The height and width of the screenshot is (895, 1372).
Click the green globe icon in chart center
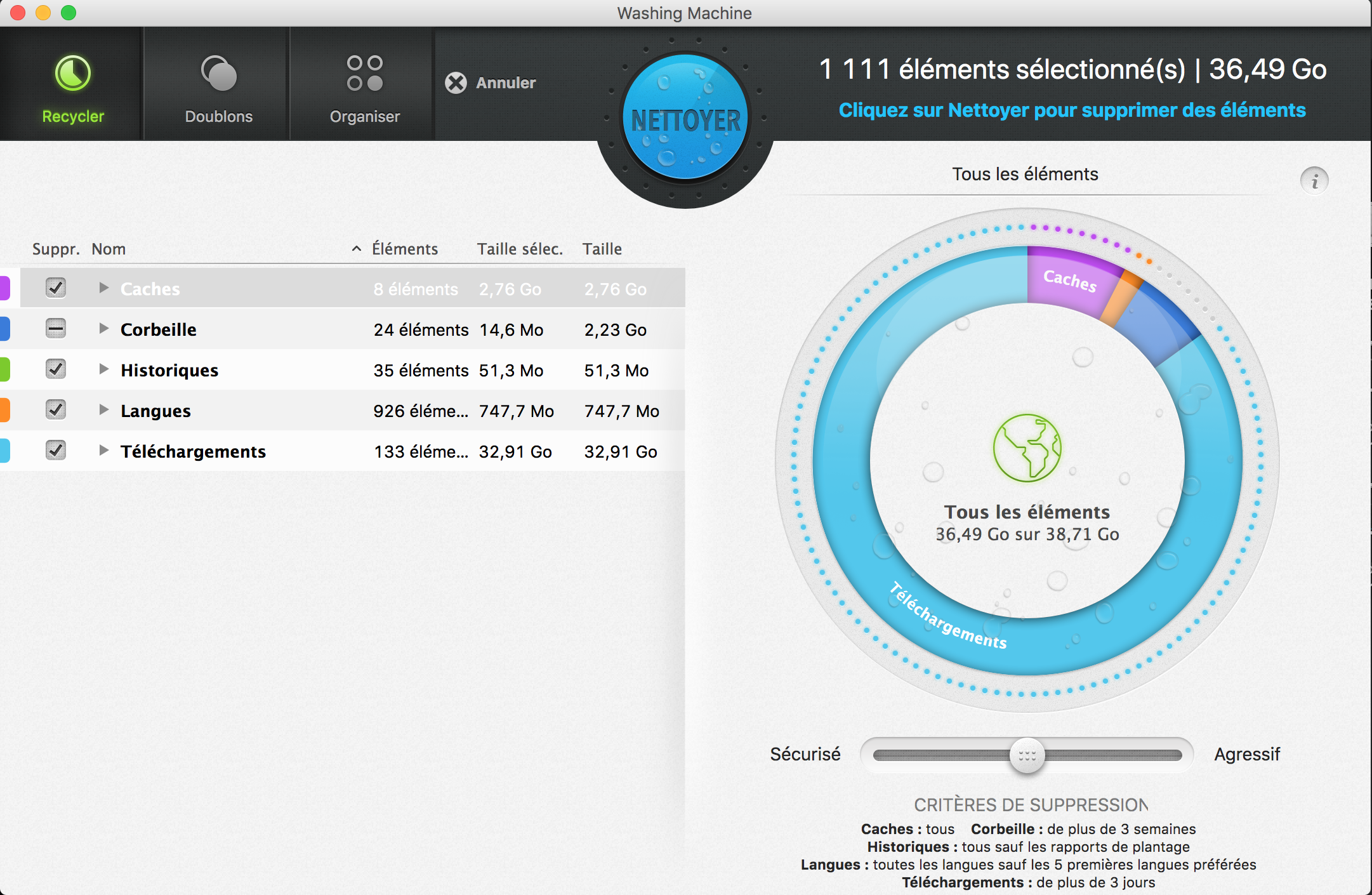point(1027,447)
